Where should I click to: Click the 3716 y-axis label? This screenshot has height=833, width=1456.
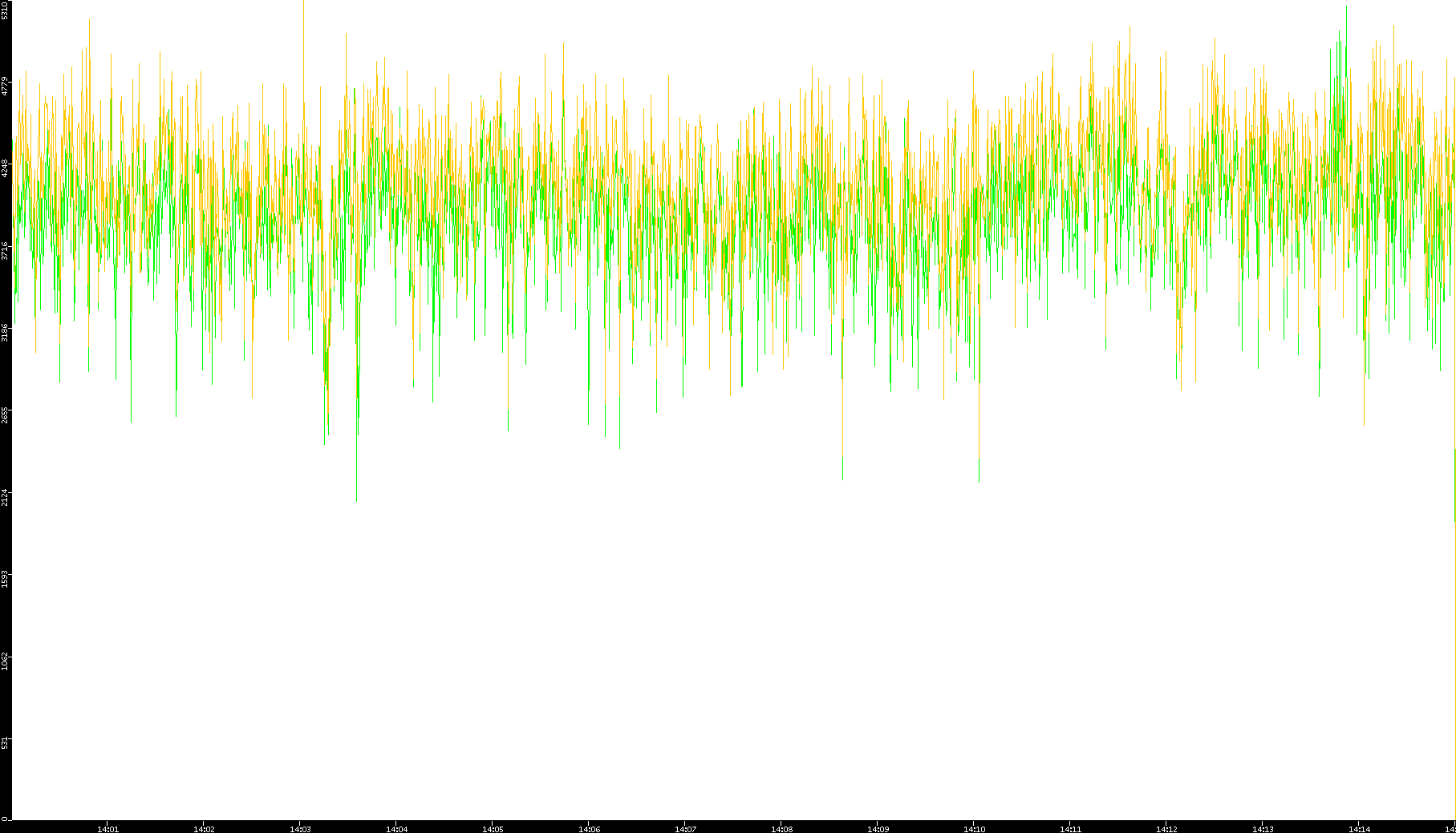pos(5,250)
